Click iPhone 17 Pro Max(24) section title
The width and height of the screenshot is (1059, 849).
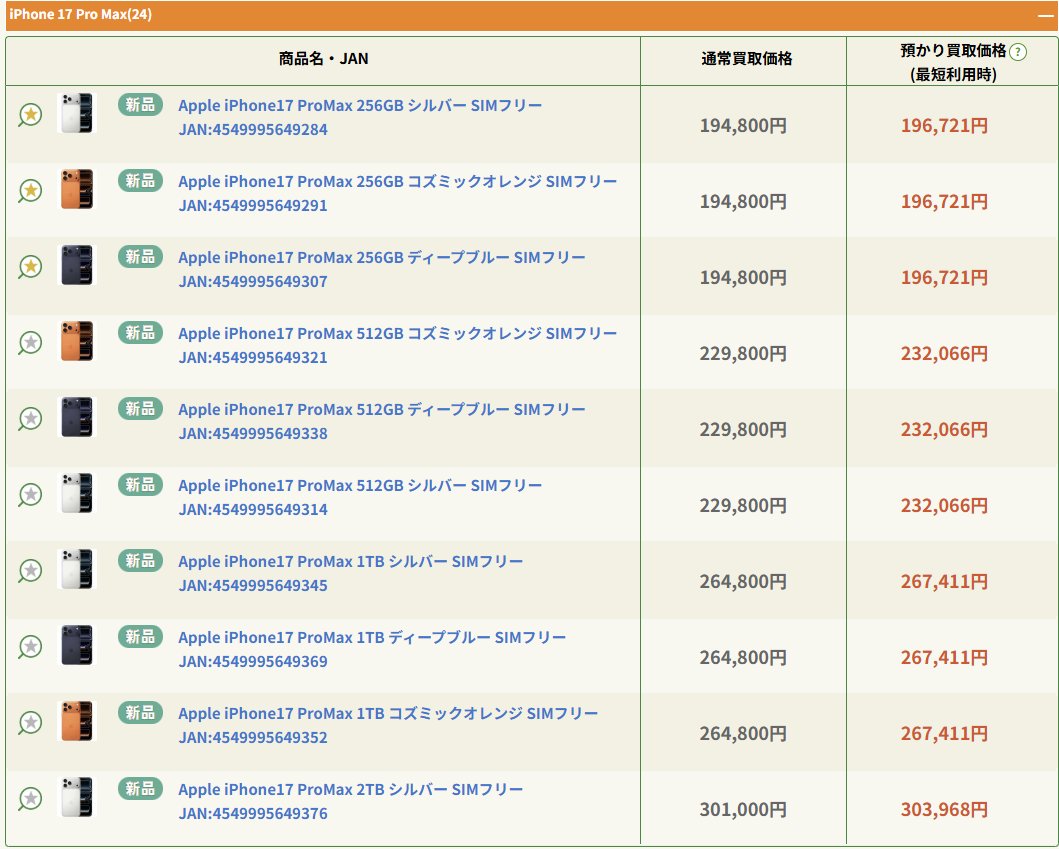80,14
